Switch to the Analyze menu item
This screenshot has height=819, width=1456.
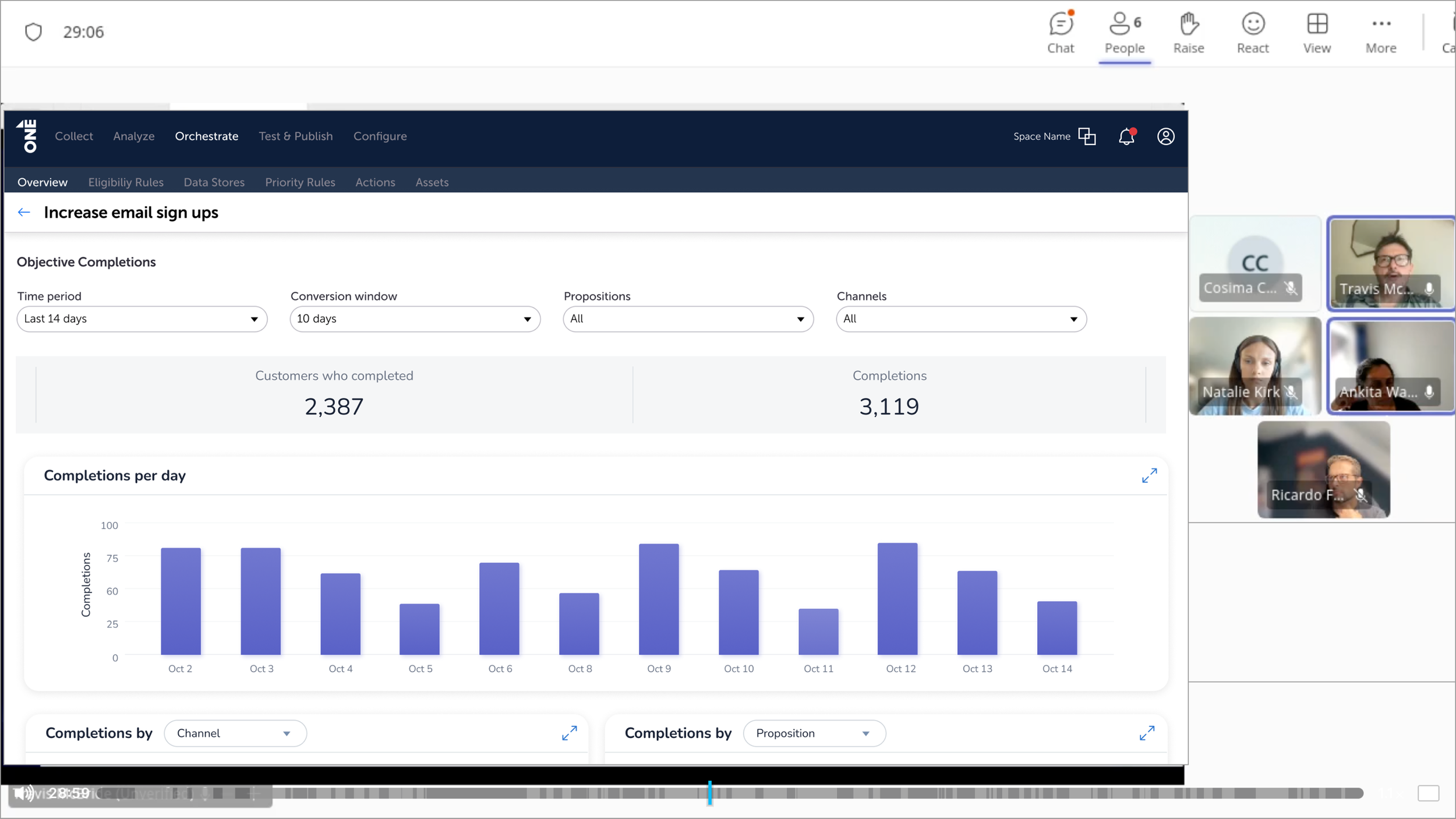click(x=133, y=136)
